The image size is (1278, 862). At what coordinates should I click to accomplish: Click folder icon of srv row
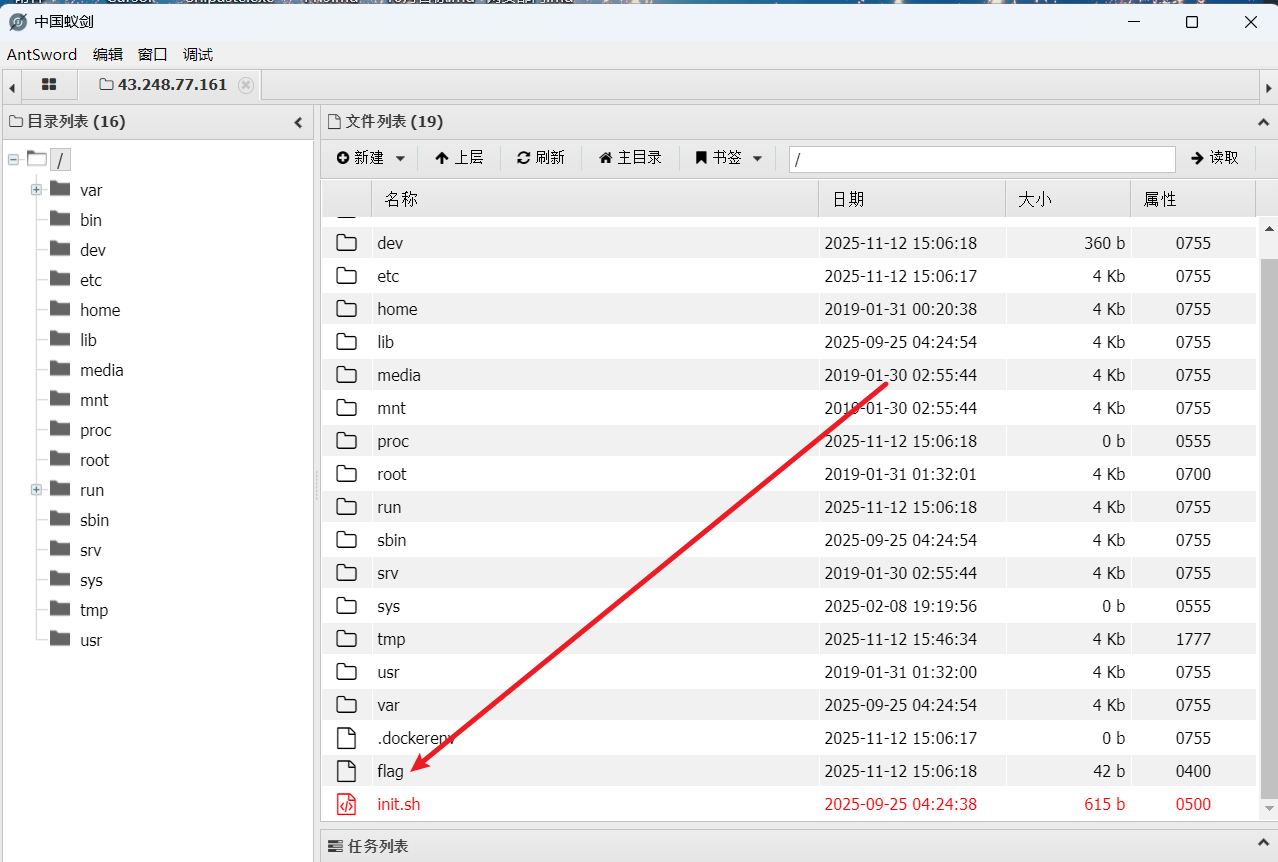pos(346,573)
